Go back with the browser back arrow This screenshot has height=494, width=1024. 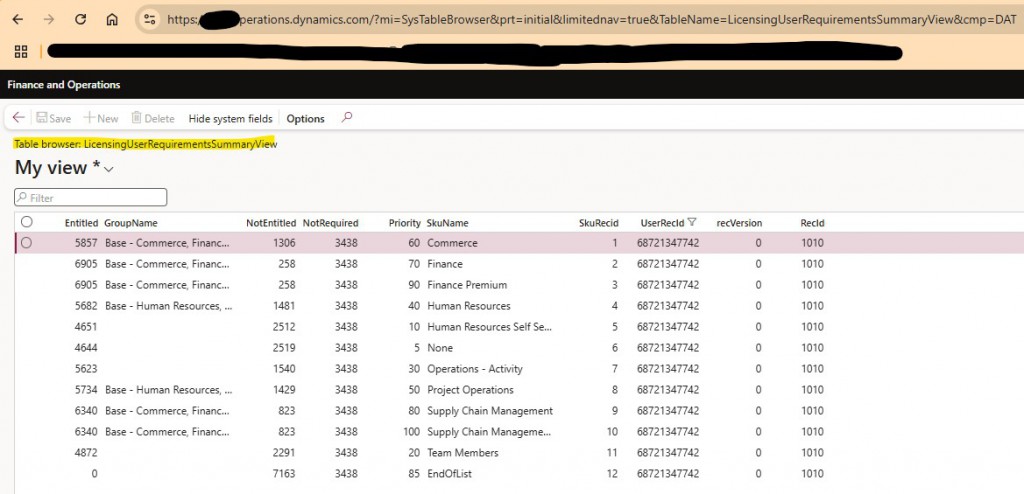pos(18,20)
